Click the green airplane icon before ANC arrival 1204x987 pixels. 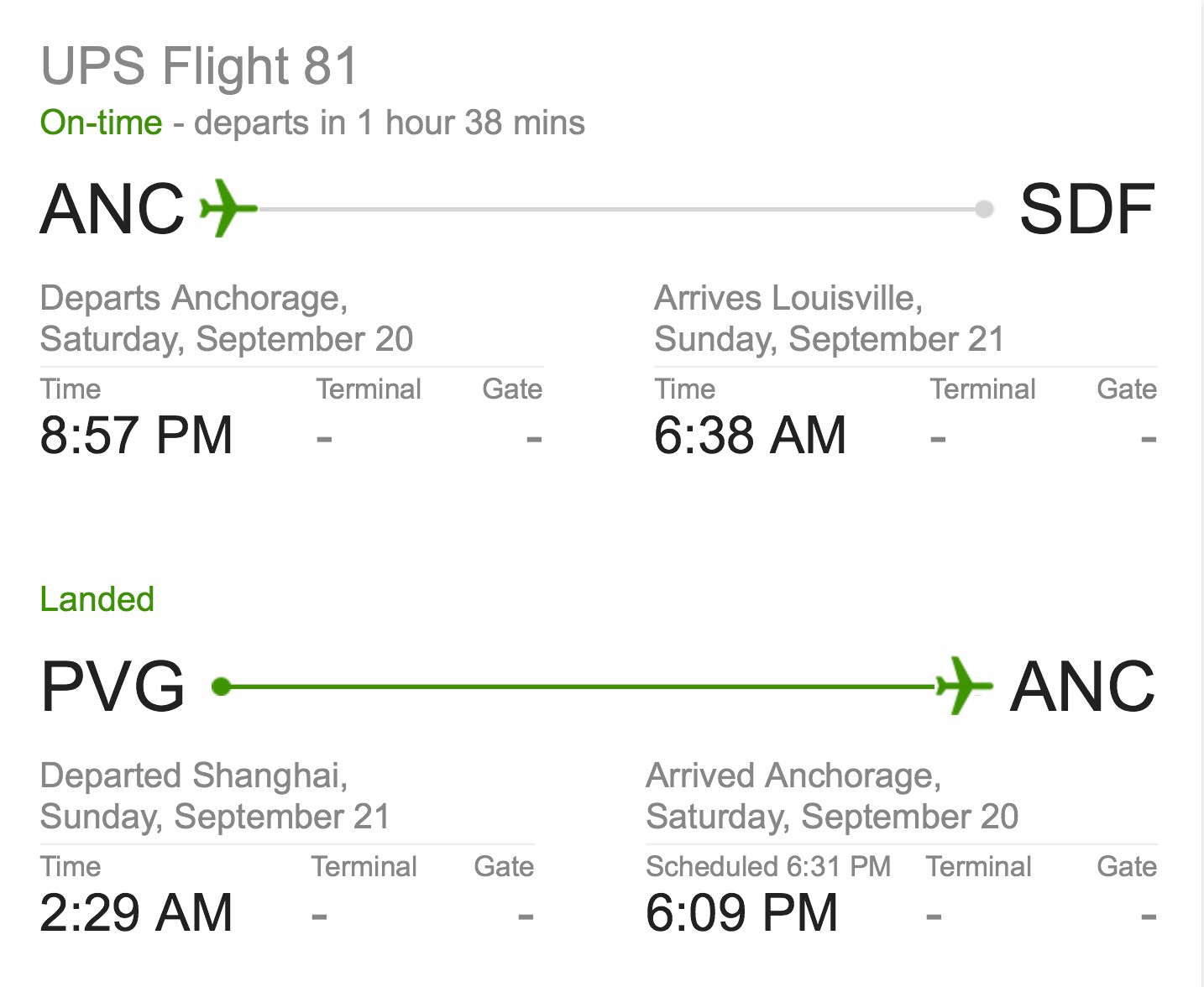pos(964,686)
